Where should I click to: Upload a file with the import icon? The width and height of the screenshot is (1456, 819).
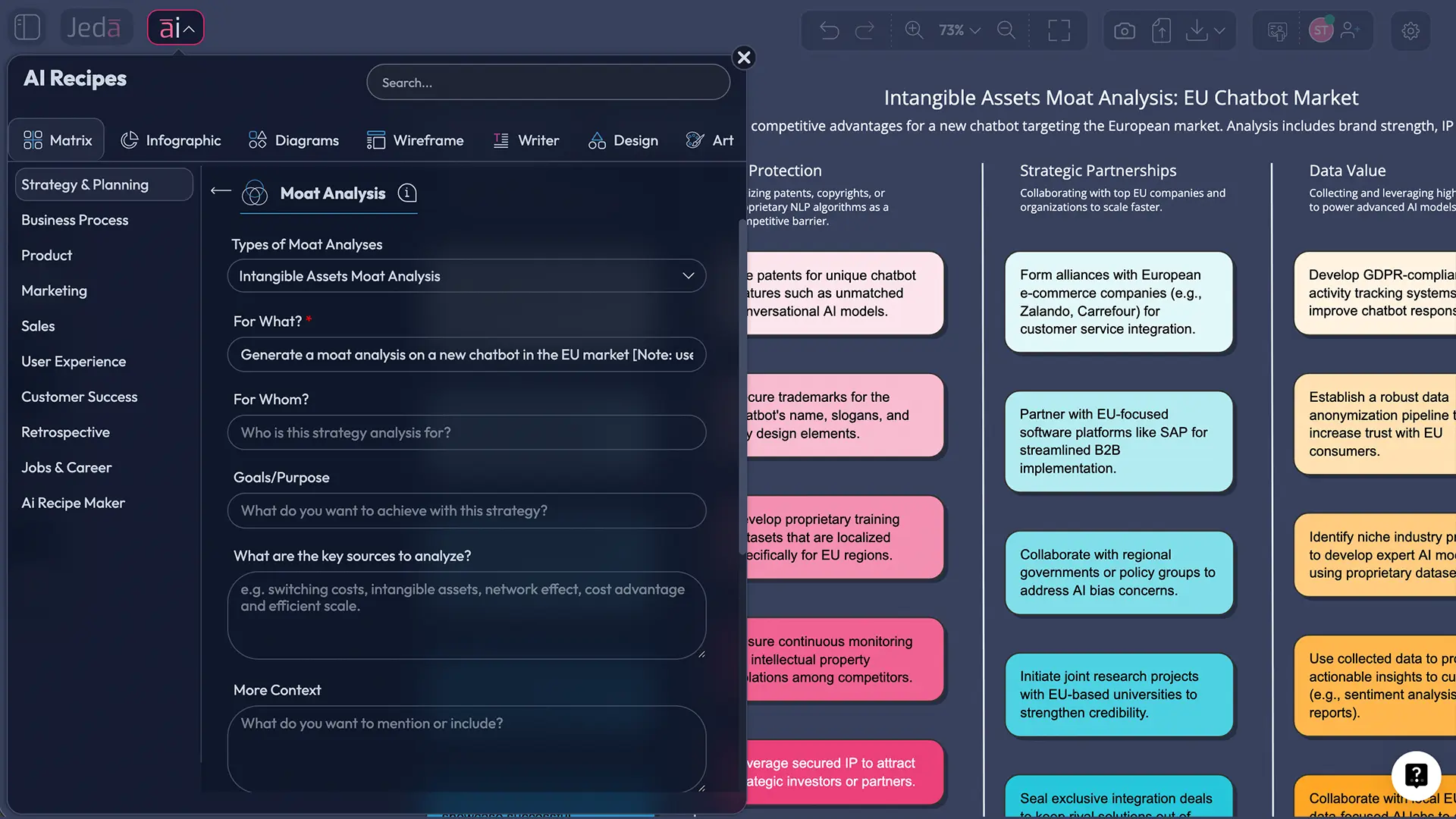click(x=1160, y=30)
